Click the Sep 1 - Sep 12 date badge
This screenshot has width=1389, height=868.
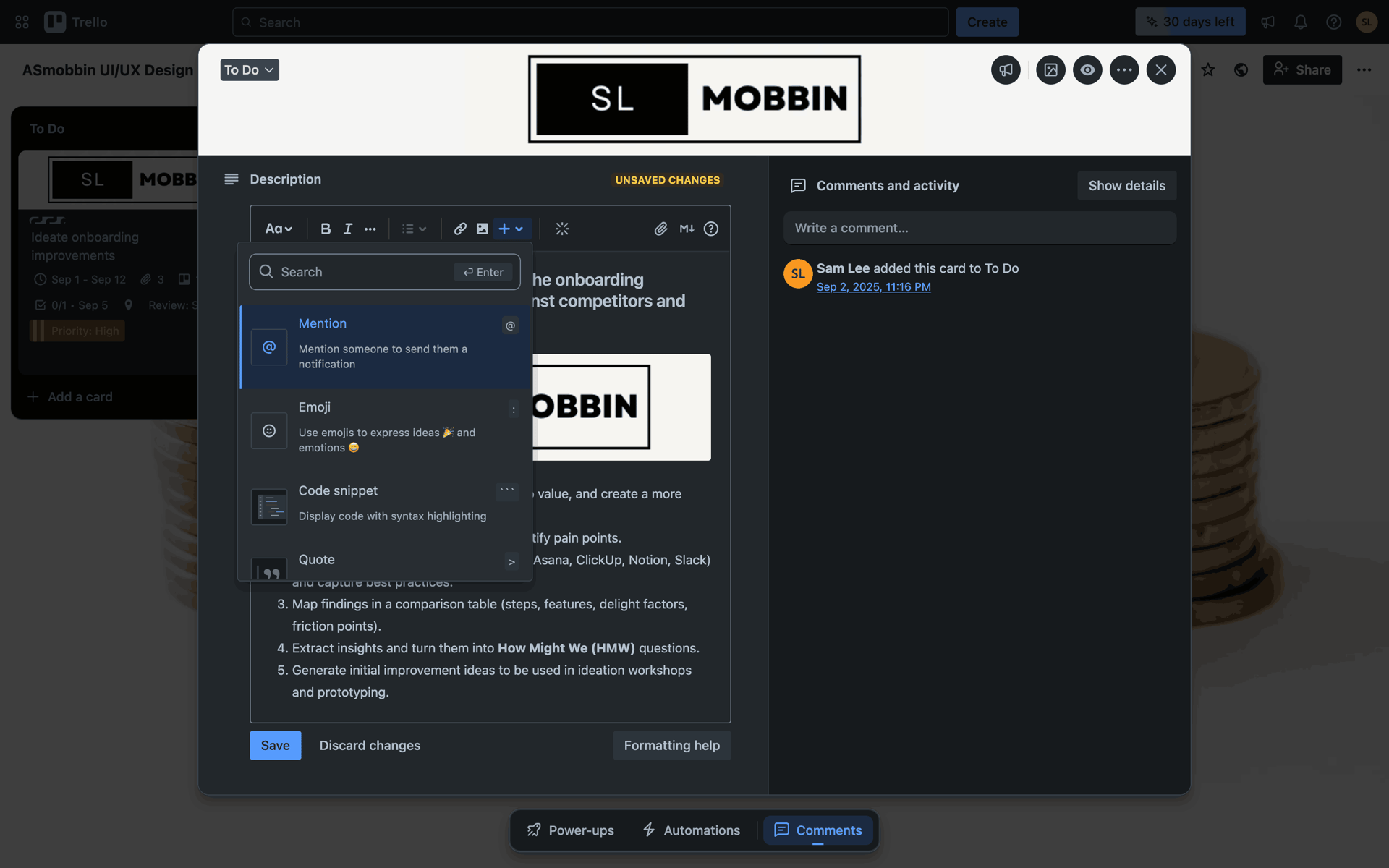pyautogui.click(x=80, y=279)
